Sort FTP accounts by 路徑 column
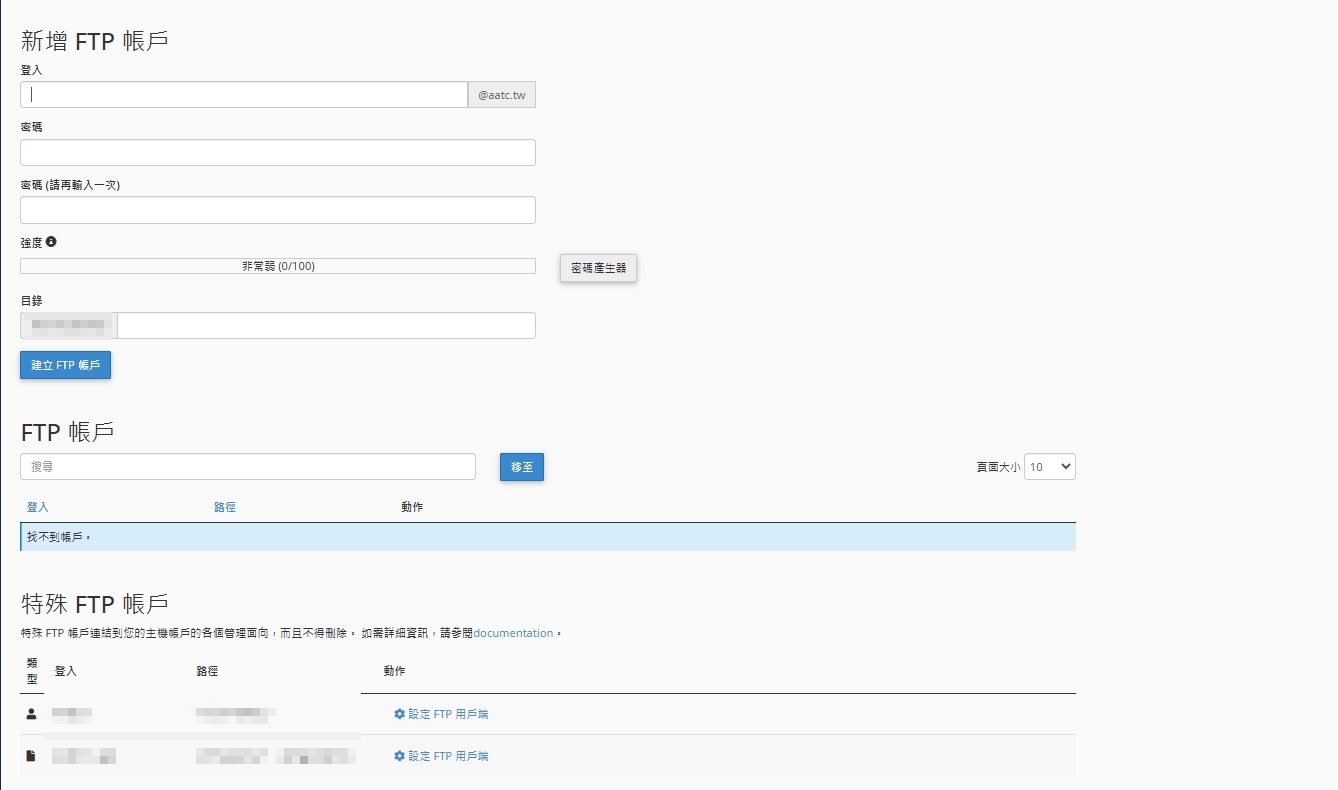 coord(225,507)
